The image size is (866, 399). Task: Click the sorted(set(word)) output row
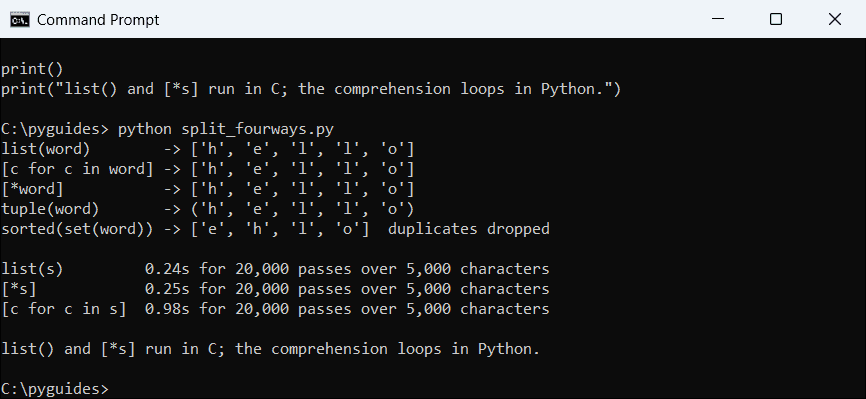[x=276, y=229]
